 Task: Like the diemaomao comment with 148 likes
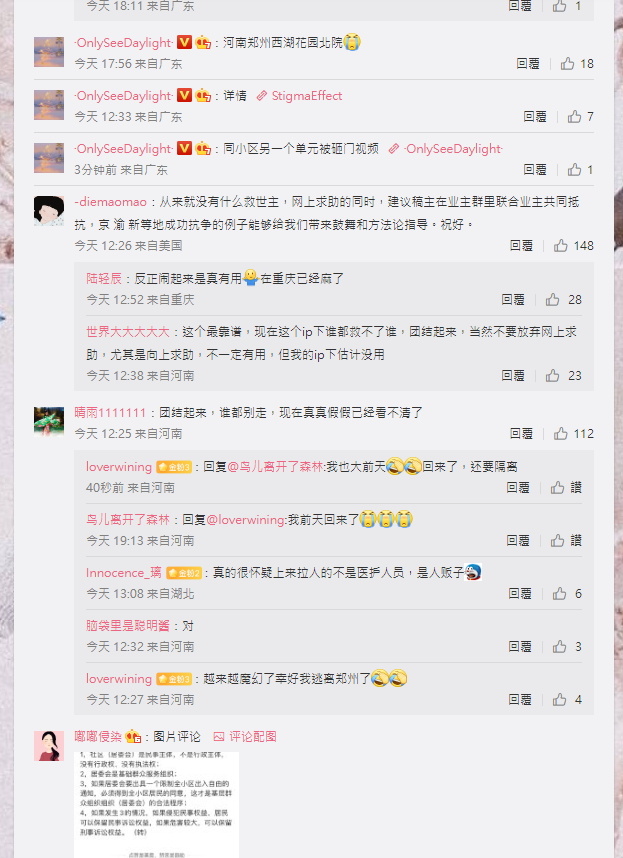pyautogui.click(x=561, y=246)
